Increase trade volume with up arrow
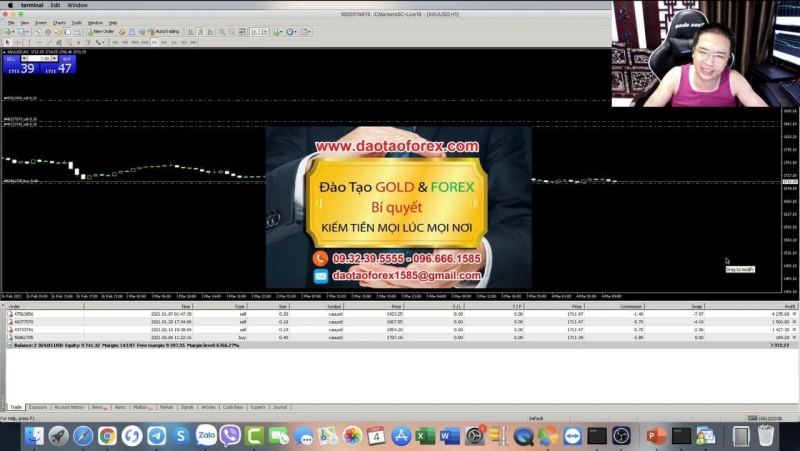 55,59
